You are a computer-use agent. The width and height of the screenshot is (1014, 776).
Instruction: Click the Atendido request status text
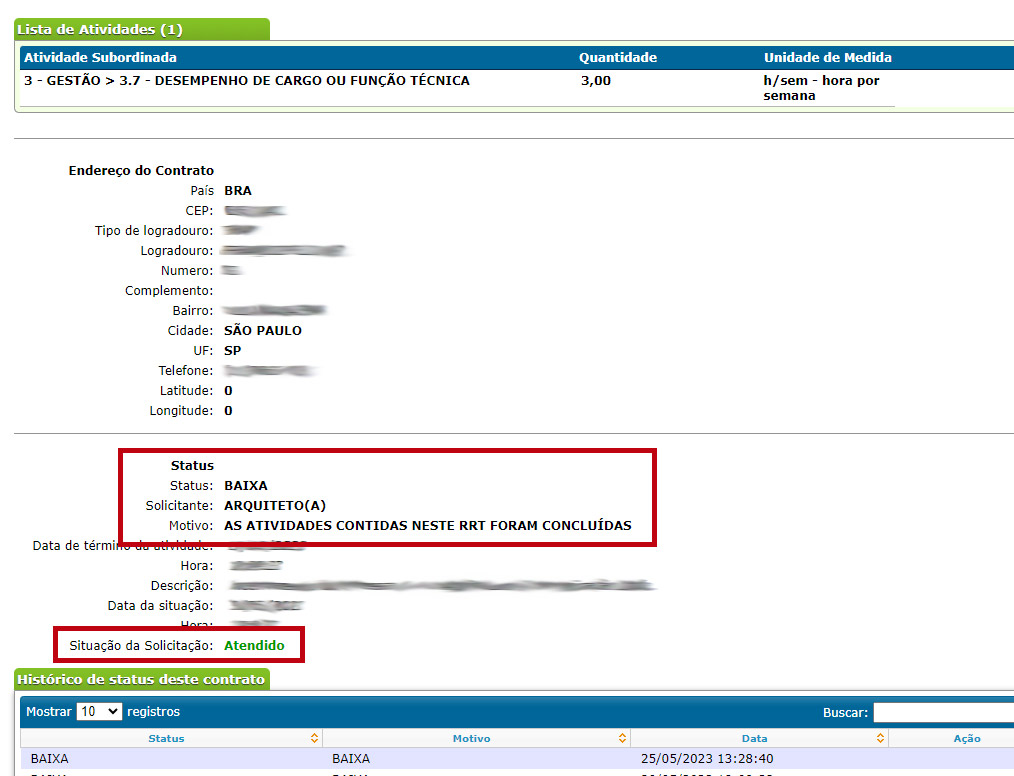point(254,646)
